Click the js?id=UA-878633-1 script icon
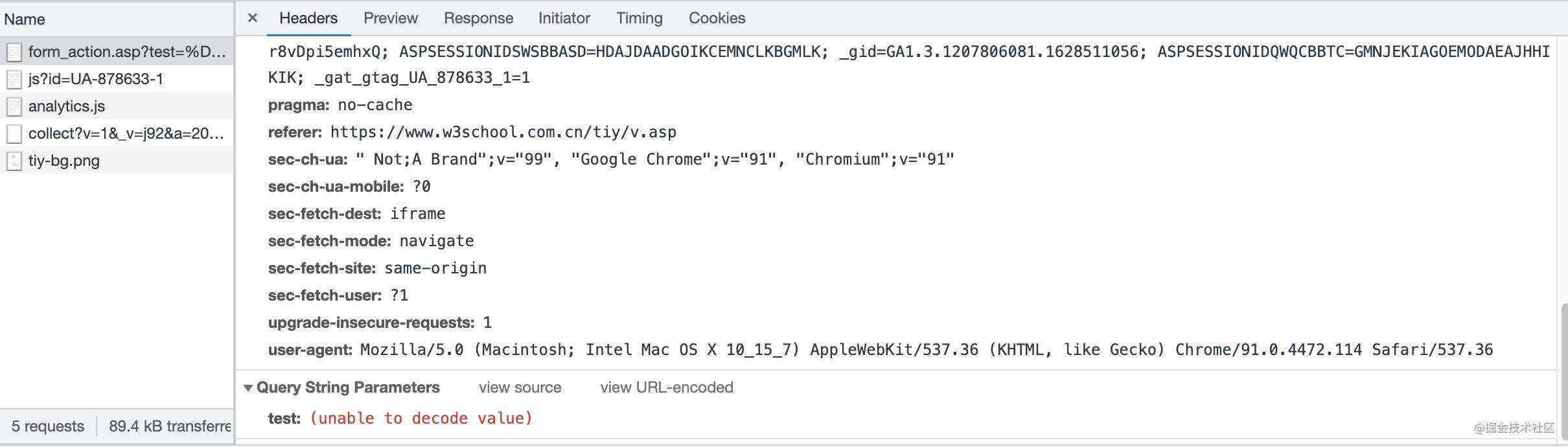1568x447 pixels. click(x=14, y=79)
